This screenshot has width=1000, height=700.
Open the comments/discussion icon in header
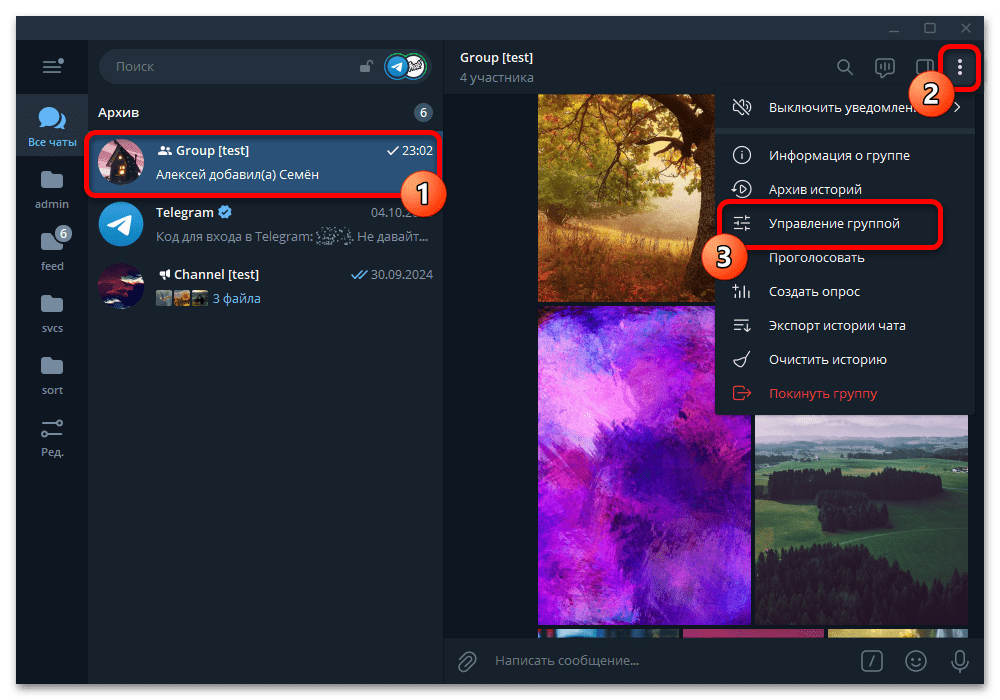pos(885,67)
